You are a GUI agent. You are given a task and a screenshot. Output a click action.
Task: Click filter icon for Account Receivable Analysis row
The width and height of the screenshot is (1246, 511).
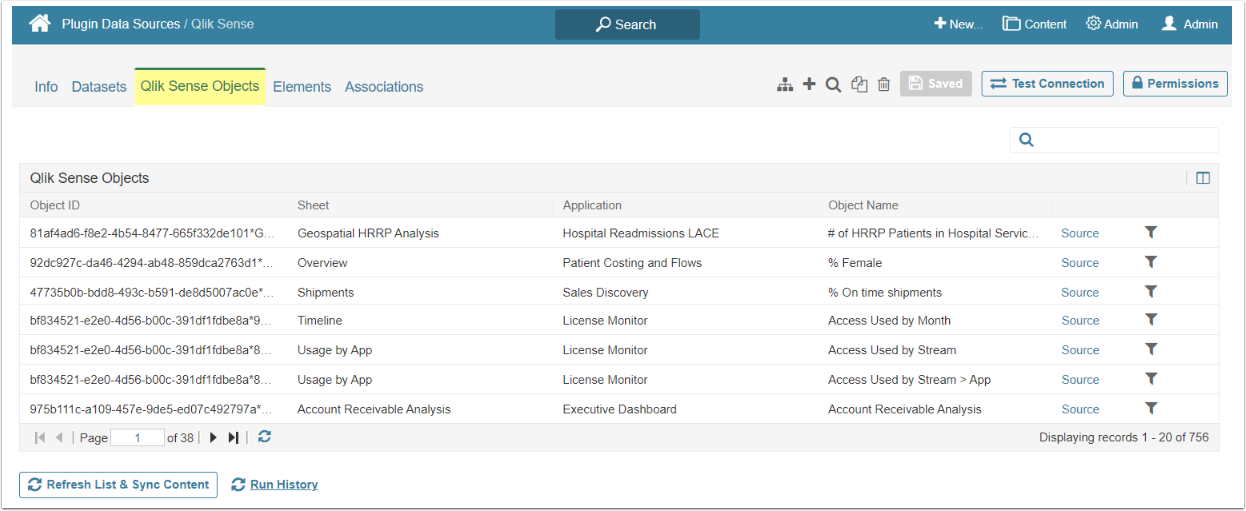[x=1151, y=408]
